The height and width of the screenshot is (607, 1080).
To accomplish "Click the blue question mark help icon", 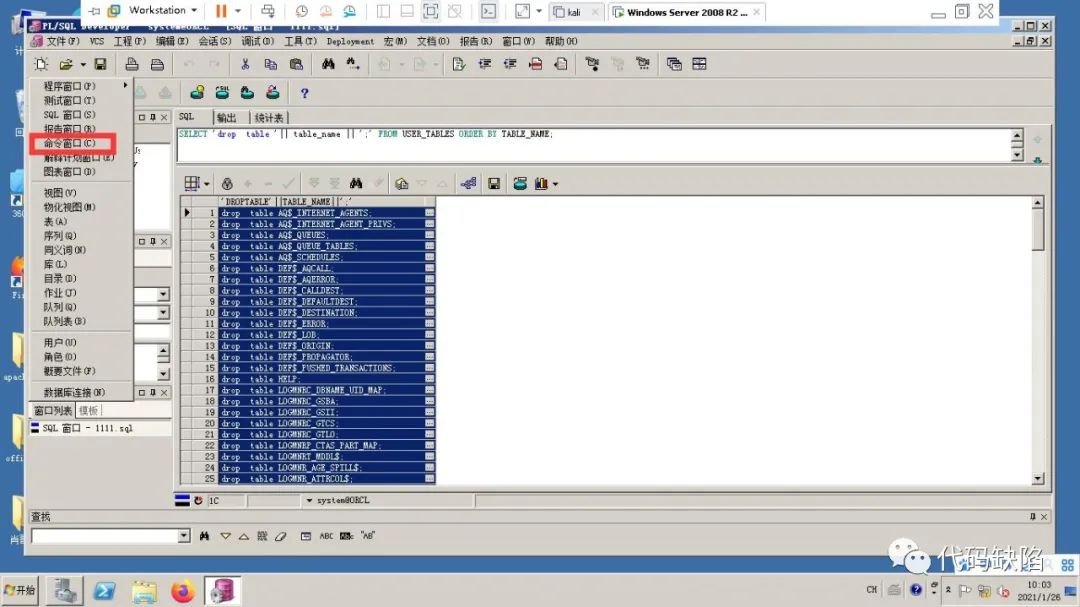I will point(304,93).
